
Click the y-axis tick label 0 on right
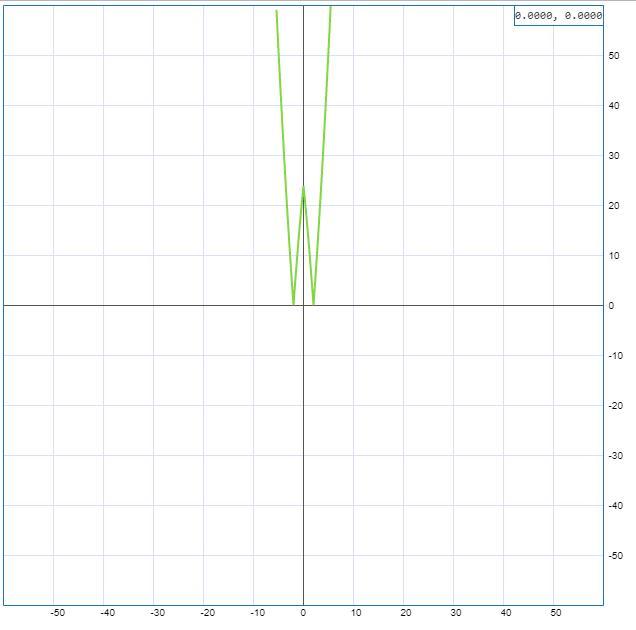click(x=611, y=305)
